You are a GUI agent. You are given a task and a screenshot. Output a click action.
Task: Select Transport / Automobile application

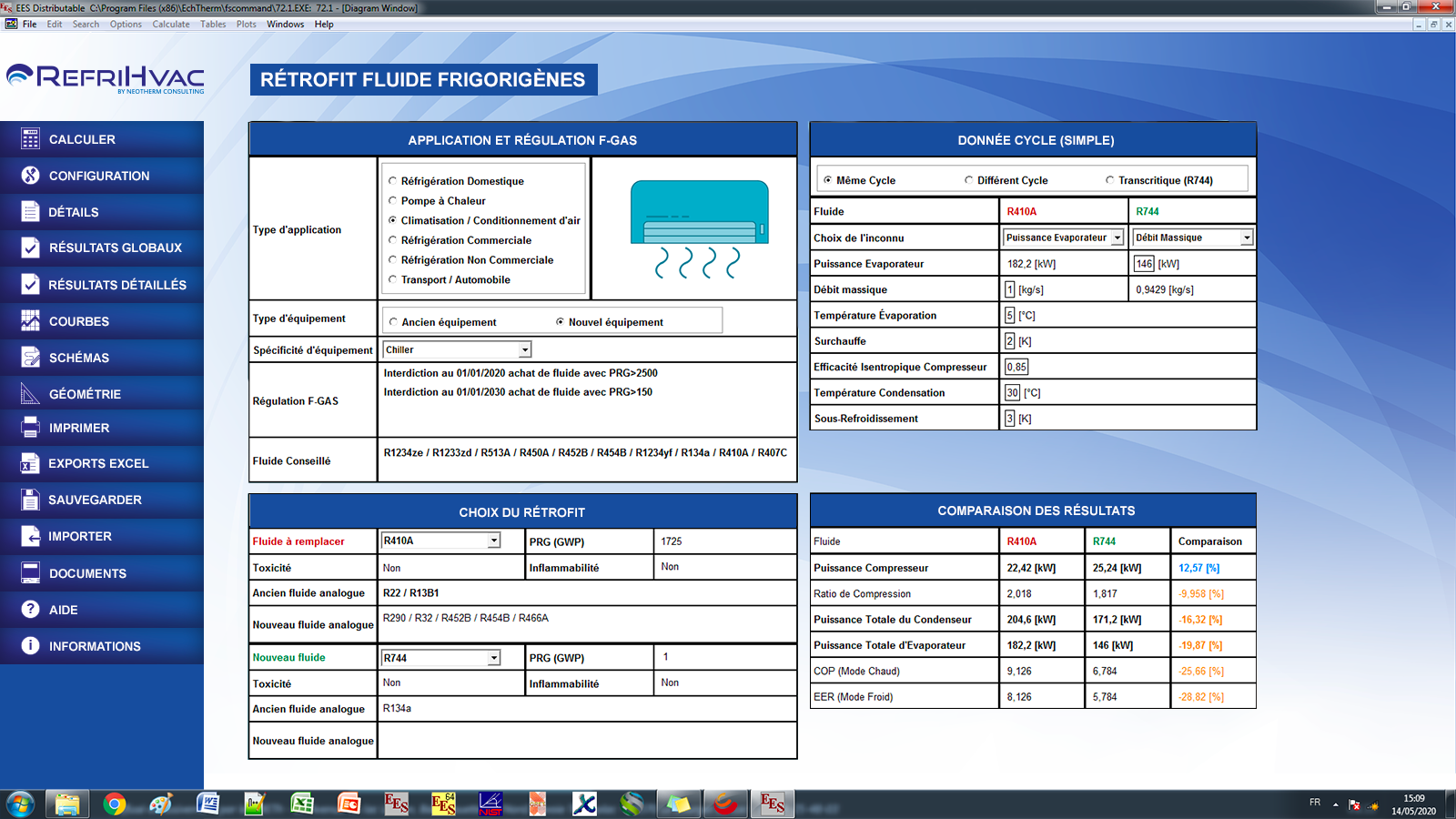tap(393, 279)
